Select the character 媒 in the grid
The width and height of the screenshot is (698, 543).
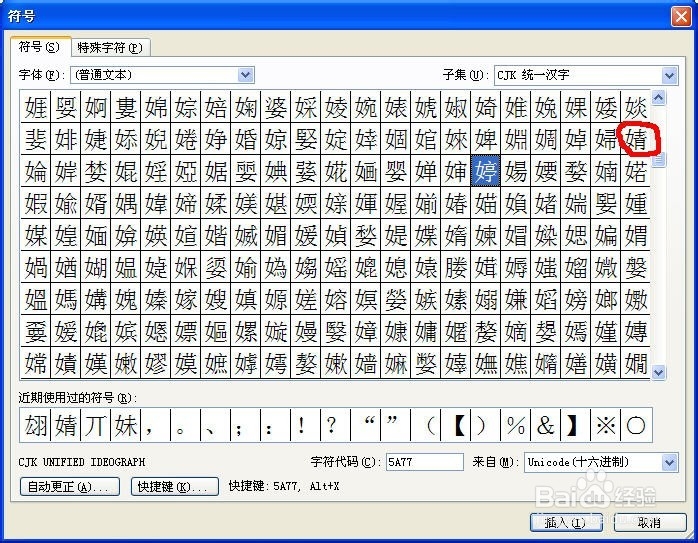coord(36,235)
